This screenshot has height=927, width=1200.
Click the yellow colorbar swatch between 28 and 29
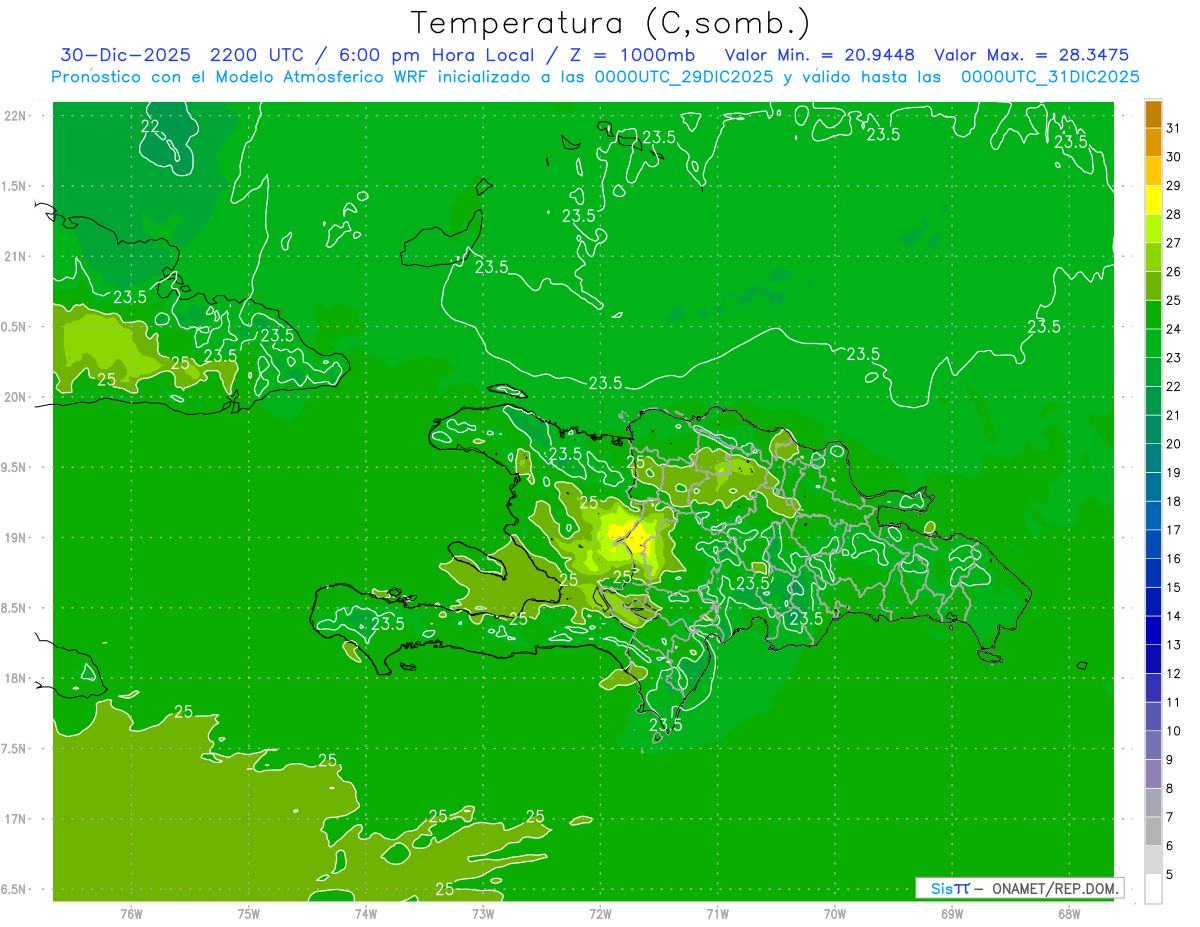1153,199
